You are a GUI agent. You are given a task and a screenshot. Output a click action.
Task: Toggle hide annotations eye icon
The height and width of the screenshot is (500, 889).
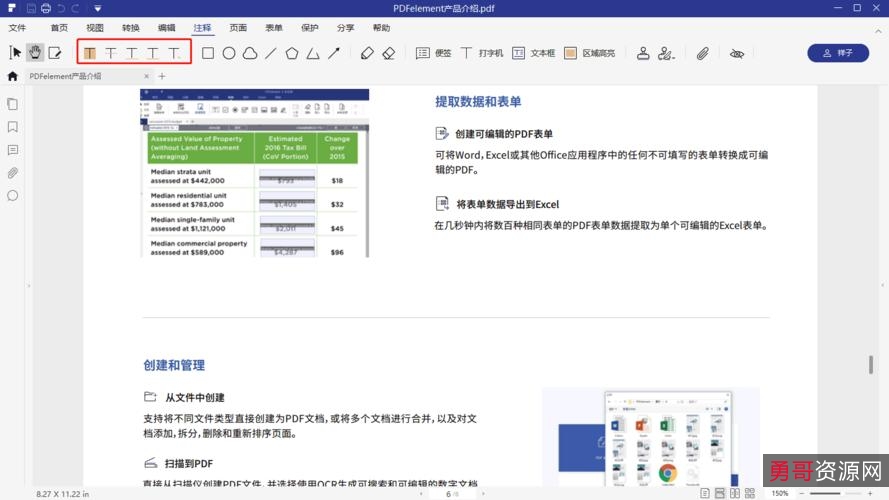click(737, 54)
